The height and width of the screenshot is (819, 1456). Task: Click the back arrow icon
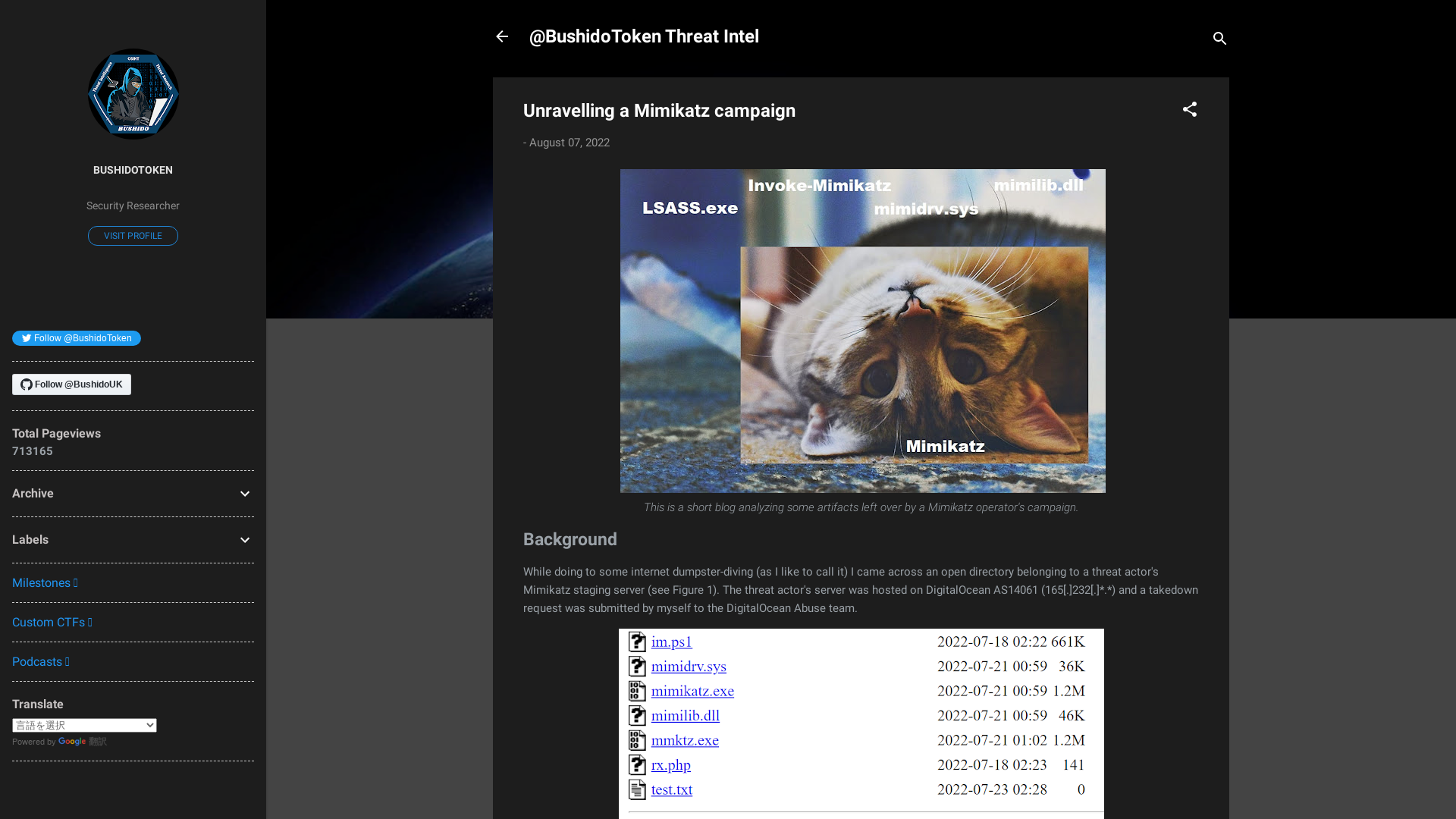point(502,36)
